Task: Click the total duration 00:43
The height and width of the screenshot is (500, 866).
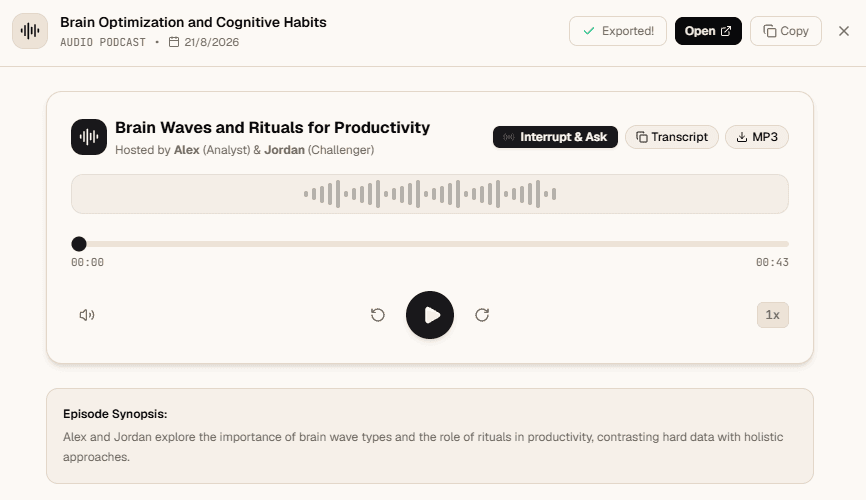Action: pos(772,262)
